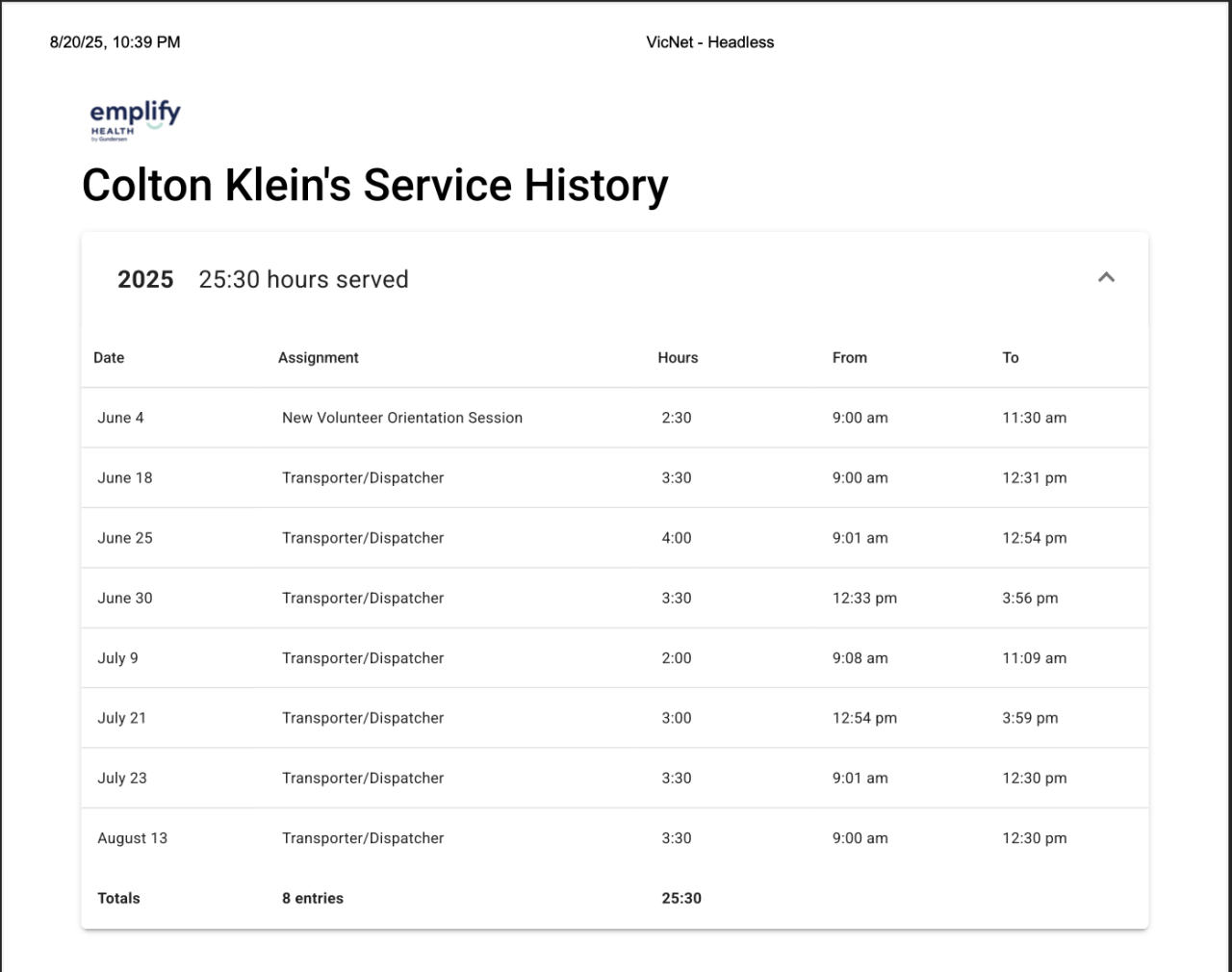Screen dimensions: 1232x972
Task: Click the From column header
Action: pyautogui.click(x=849, y=358)
